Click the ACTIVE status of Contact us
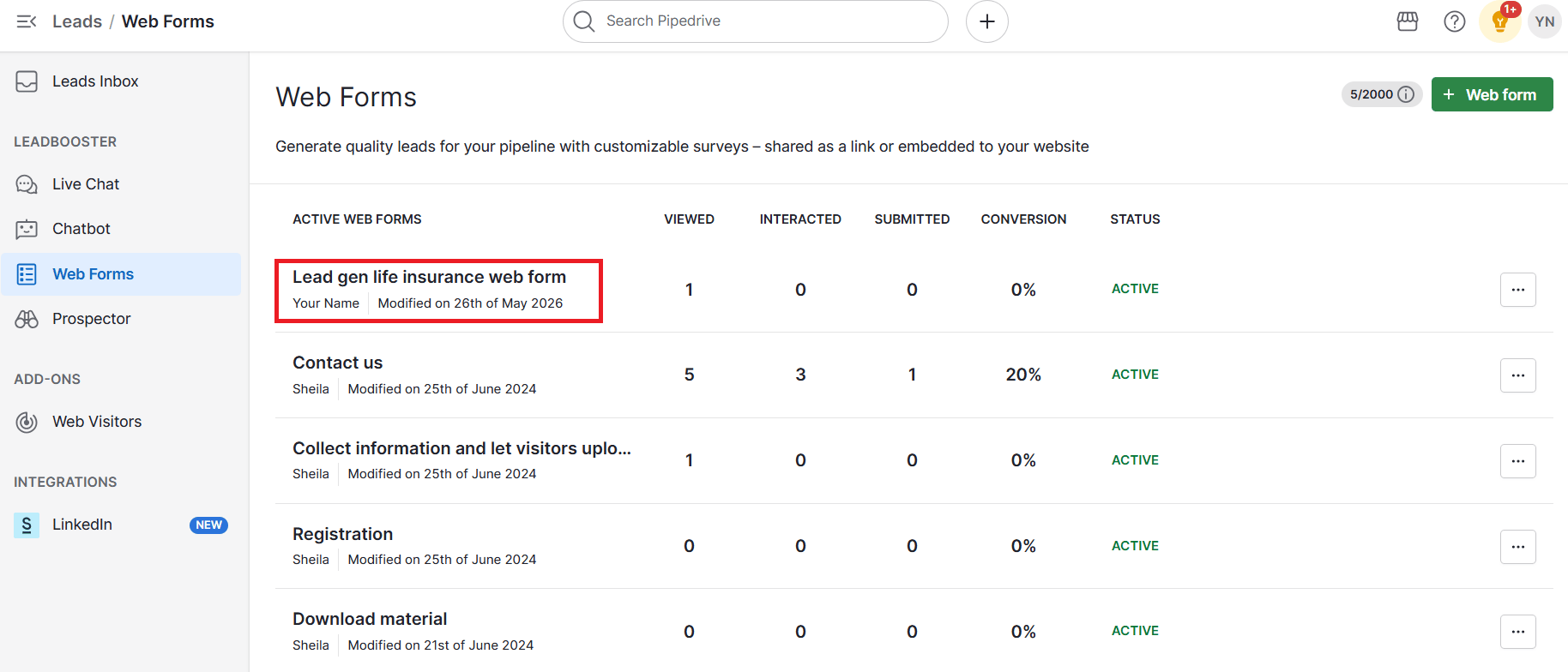This screenshot has width=1568, height=672. pyautogui.click(x=1135, y=375)
